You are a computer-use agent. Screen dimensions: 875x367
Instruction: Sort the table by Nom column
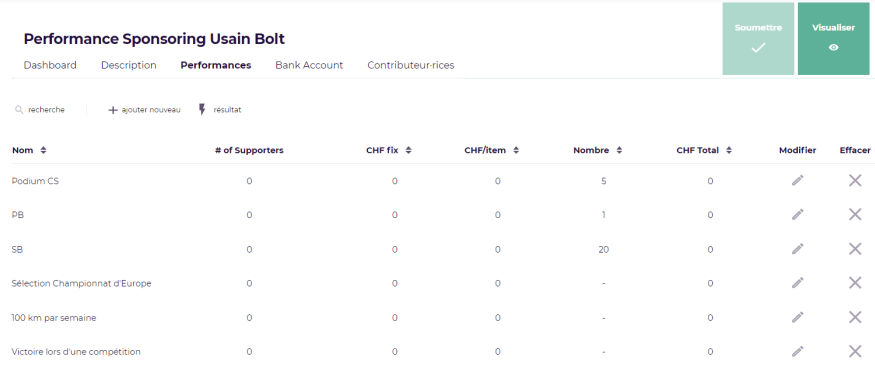44,150
